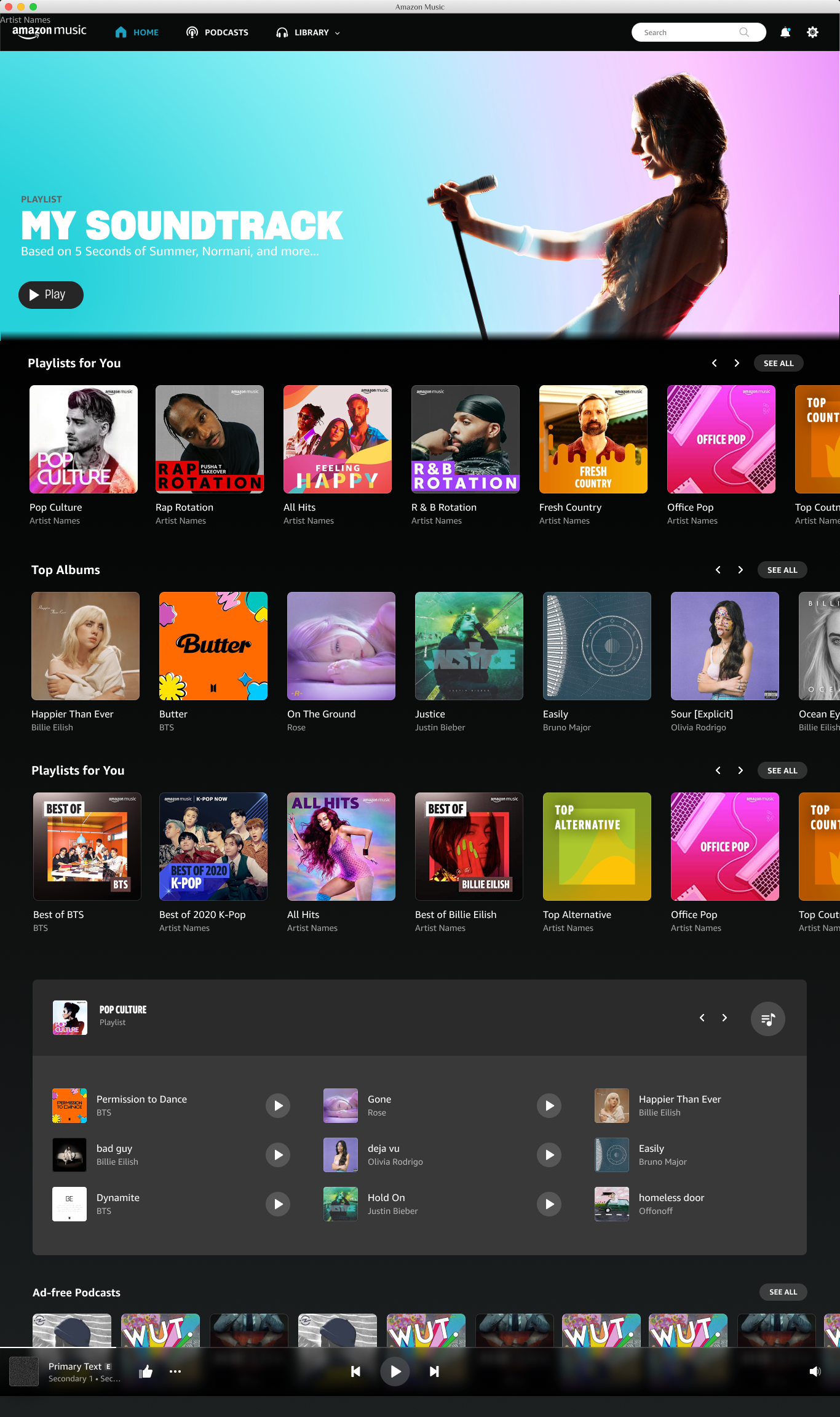Click the macOS green fullscreen window button
The width and height of the screenshot is (840, 1417).
click(33, 7)
